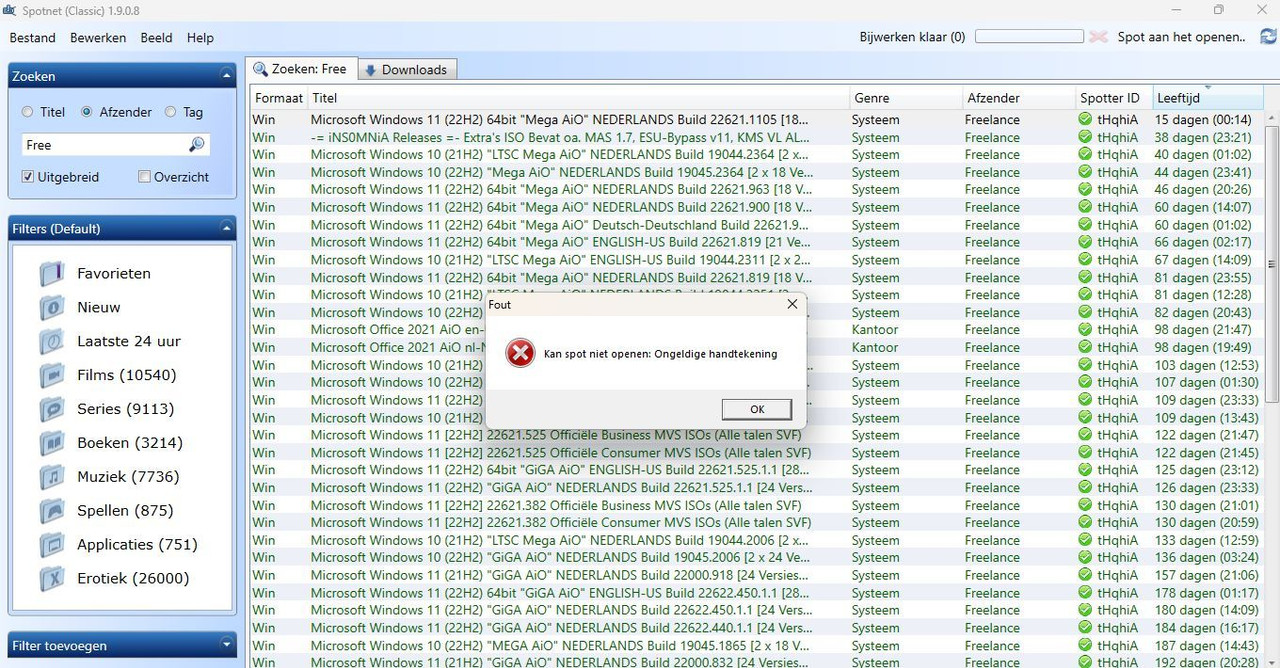Screen dimensions: 1280x668
Task: Click the Erotiek (26000) category icon
Action: pos(51,579)
